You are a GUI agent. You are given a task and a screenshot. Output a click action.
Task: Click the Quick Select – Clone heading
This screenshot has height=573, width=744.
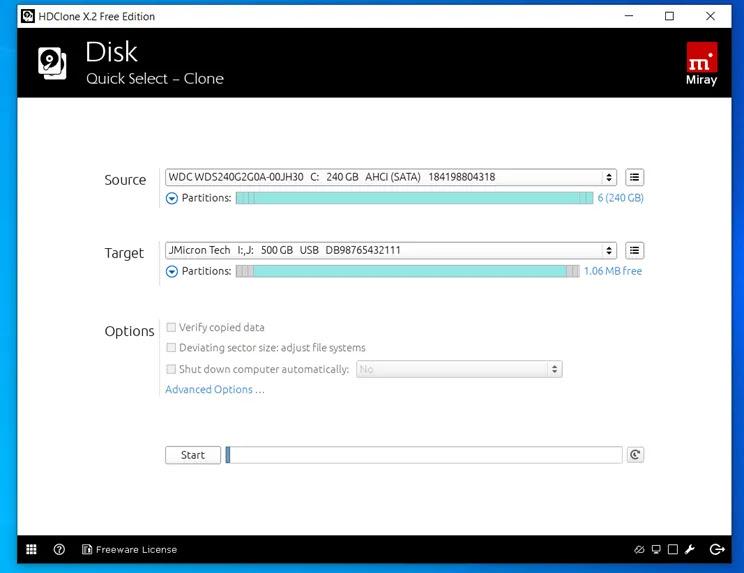[x=155, y=79]
